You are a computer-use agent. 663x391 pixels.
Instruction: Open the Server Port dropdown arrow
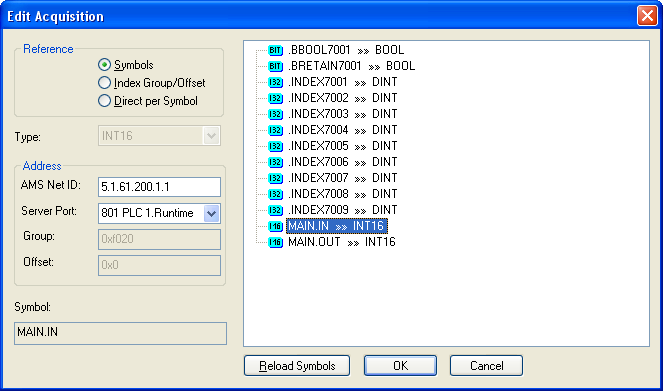click(x=211, y=213)
